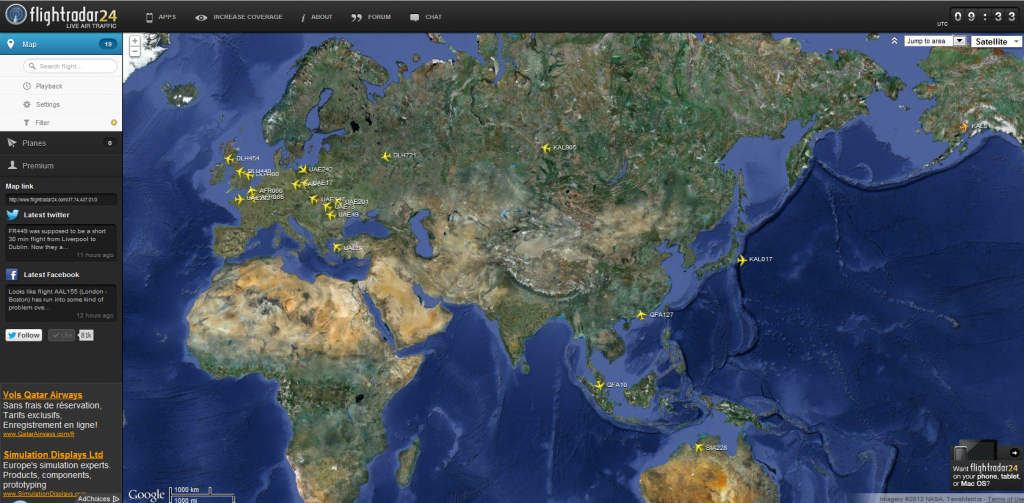Click the Latest twitter heading

point(46,214)
